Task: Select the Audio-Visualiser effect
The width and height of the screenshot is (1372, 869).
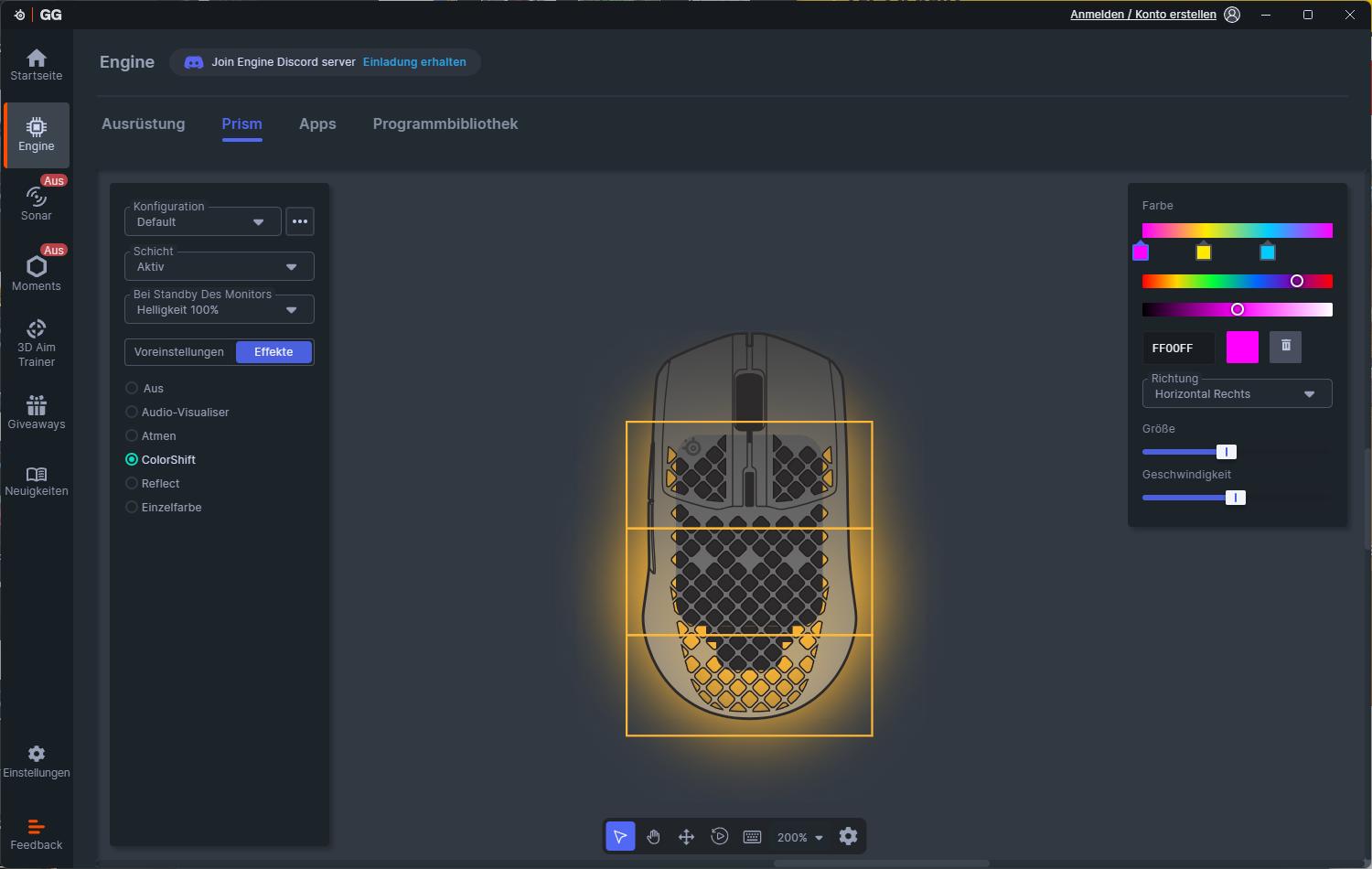Action: pyautogui.click(x=132, y=413)
